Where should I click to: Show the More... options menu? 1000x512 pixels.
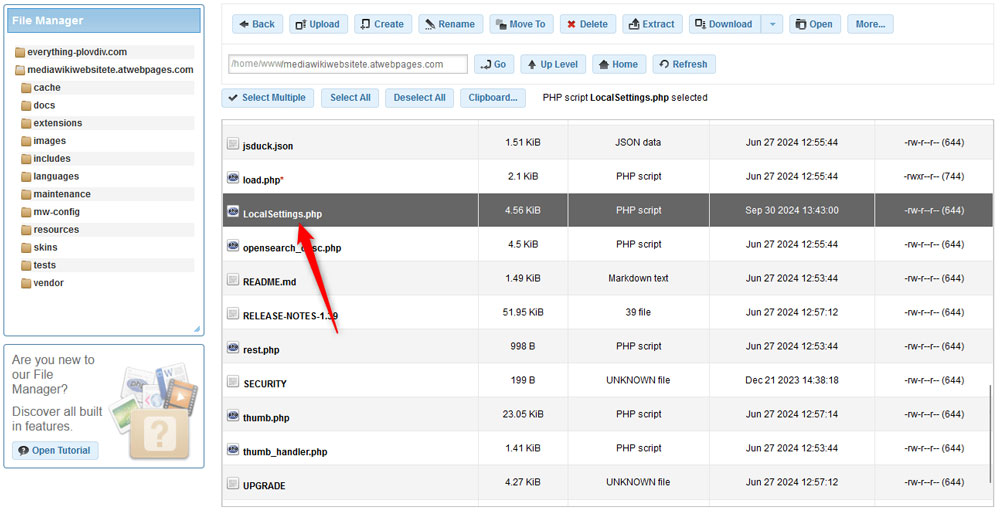point(870,24)
